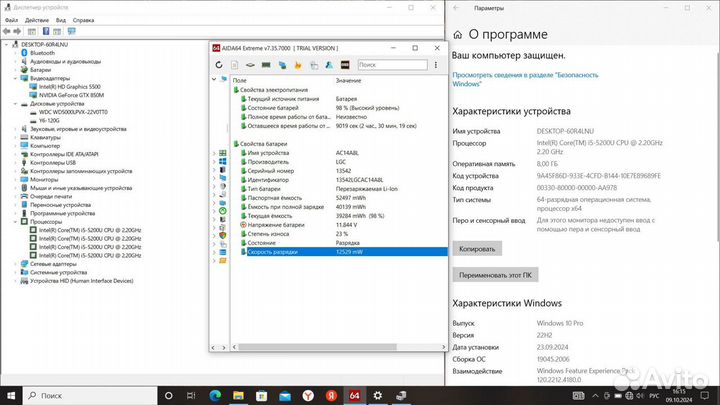
Task: Open the AIDA64 three-dot options menu
Action: (x=436, y=65)
